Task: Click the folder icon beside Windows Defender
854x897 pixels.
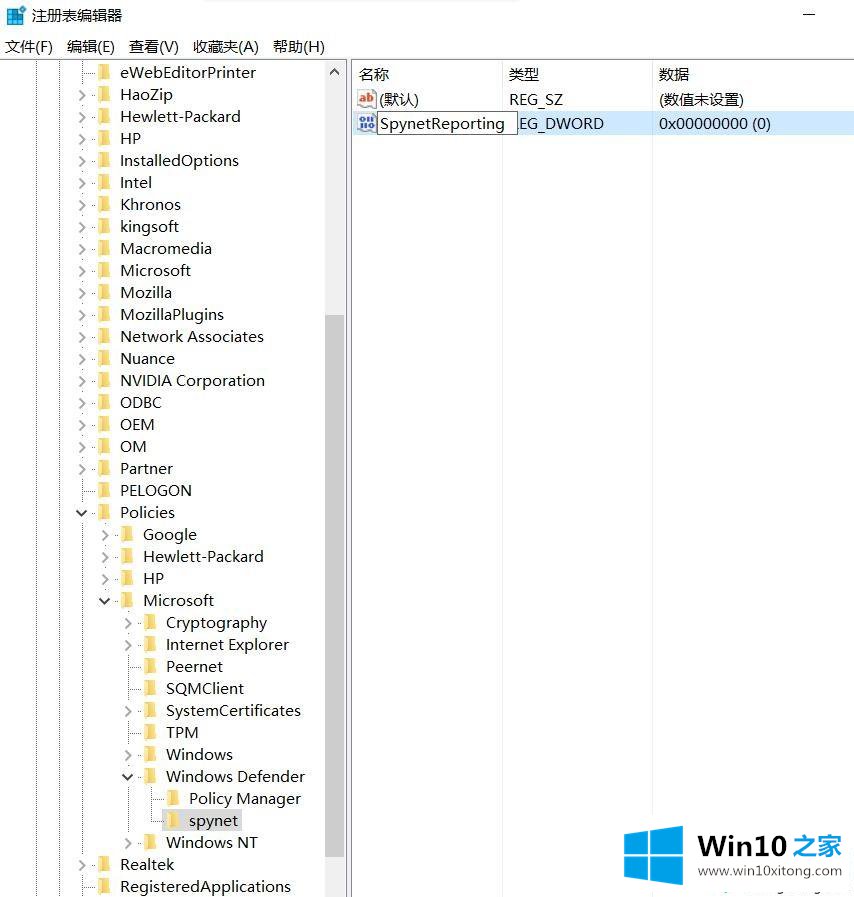Action: tap(150, 776)
